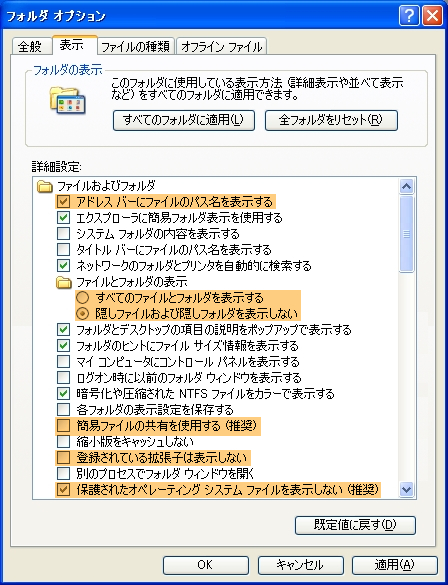Click すべてのフォルダに適用 button
This screenshot has width=448, height=585.
[x=184, y=120]
